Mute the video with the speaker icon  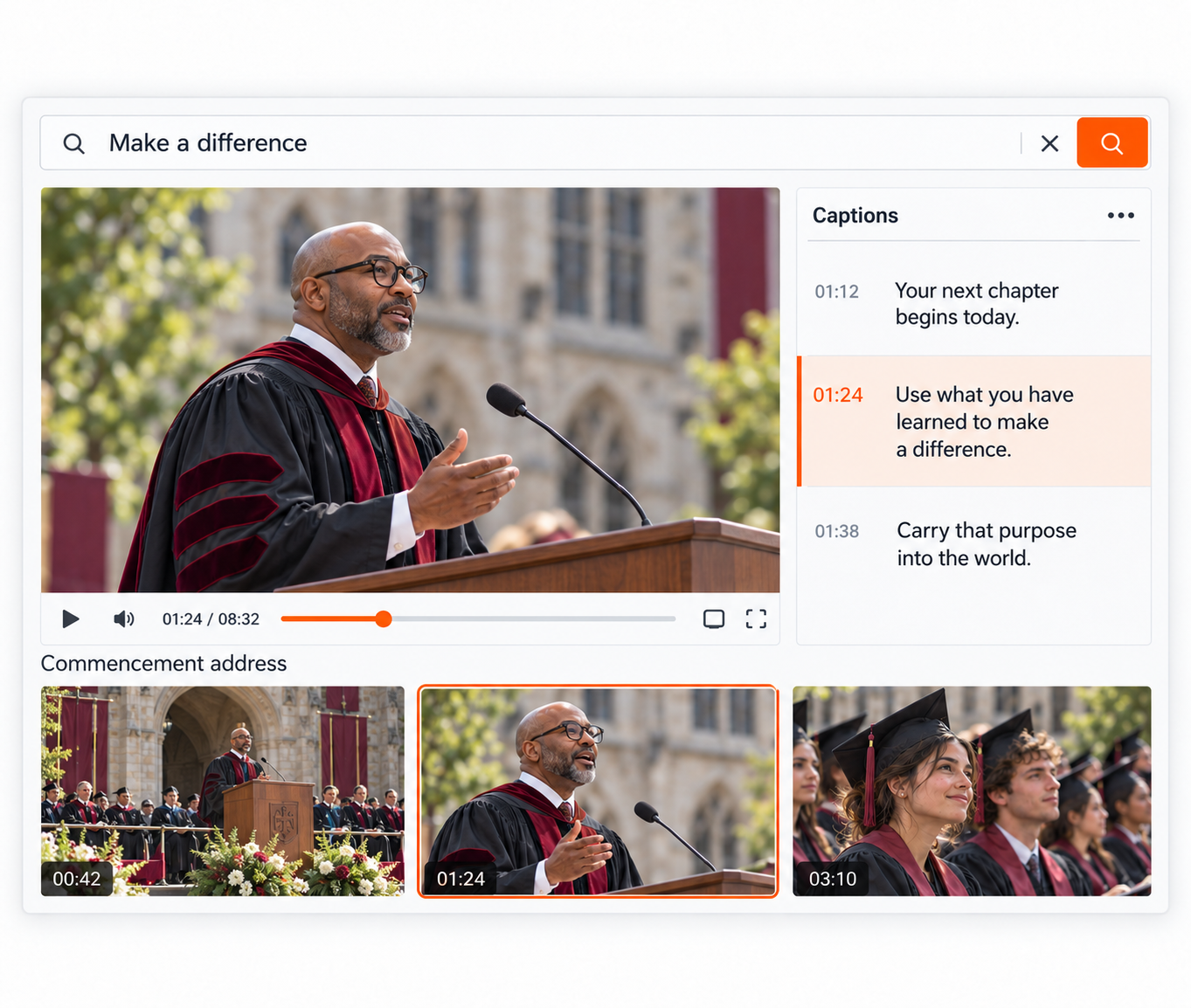coord(124,619)
